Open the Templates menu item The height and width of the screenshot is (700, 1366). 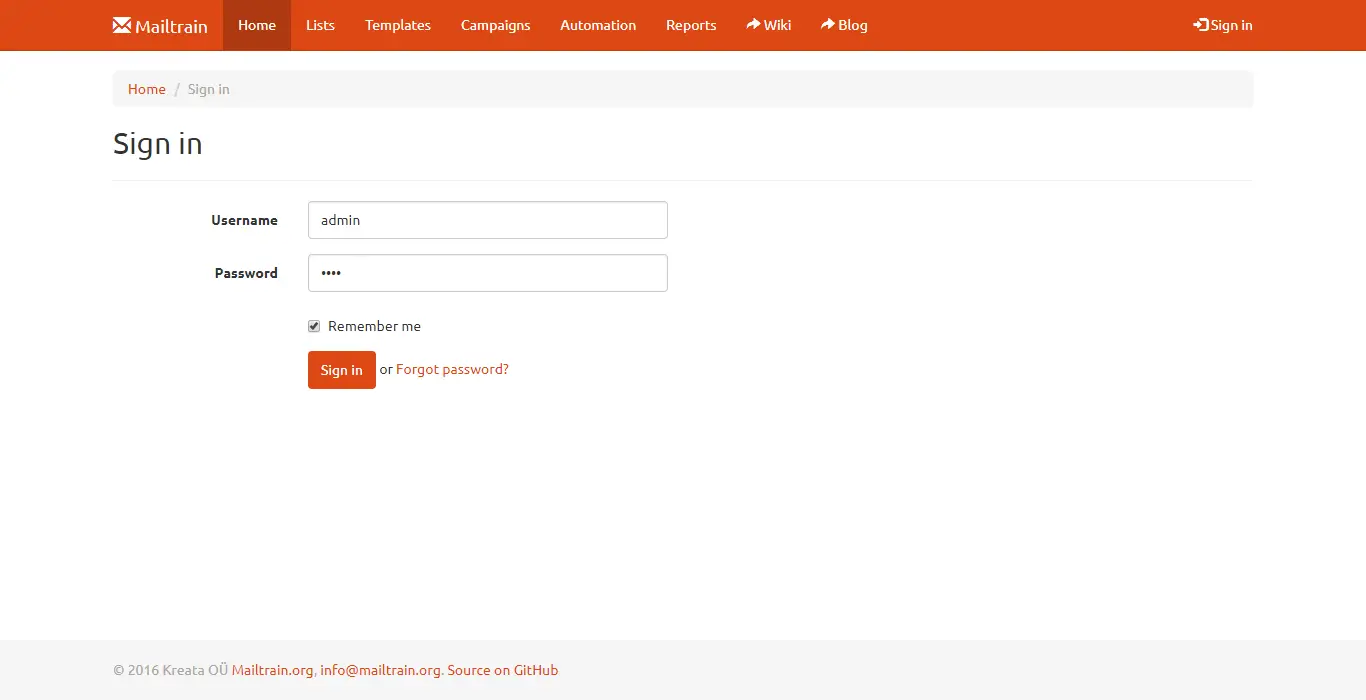click(x=398, y=25)
